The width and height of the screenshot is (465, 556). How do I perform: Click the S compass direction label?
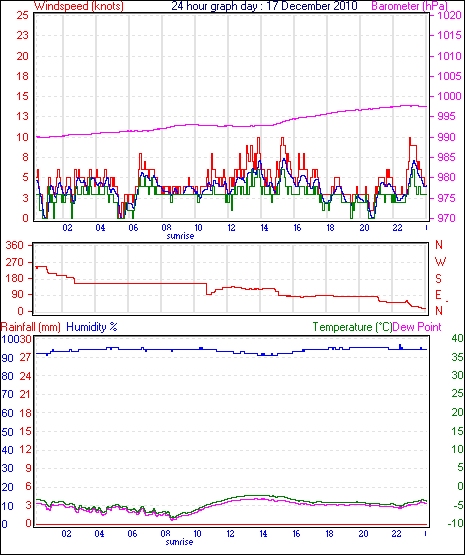439,279
